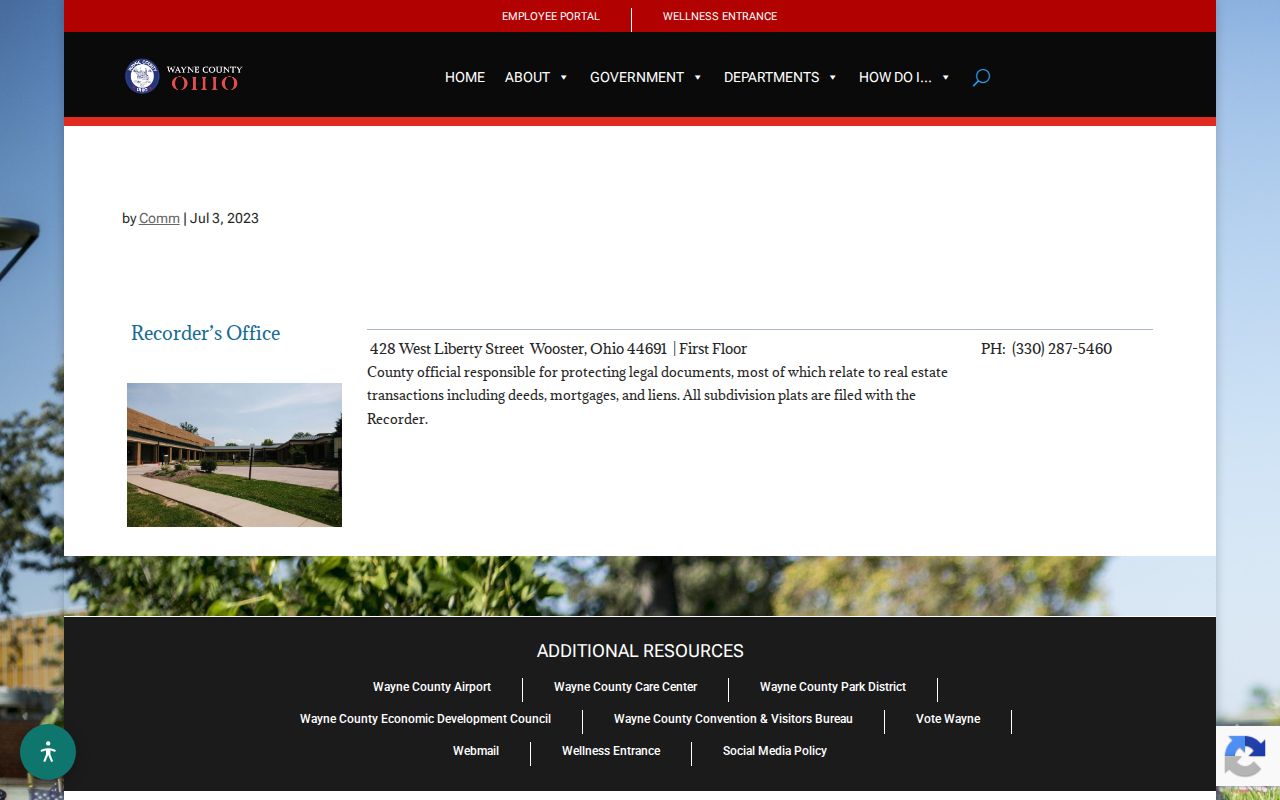Viewport: 1280px width, 800px height.
Task: Click the Jul 3, 2023 date text
Action: point(224,218)
